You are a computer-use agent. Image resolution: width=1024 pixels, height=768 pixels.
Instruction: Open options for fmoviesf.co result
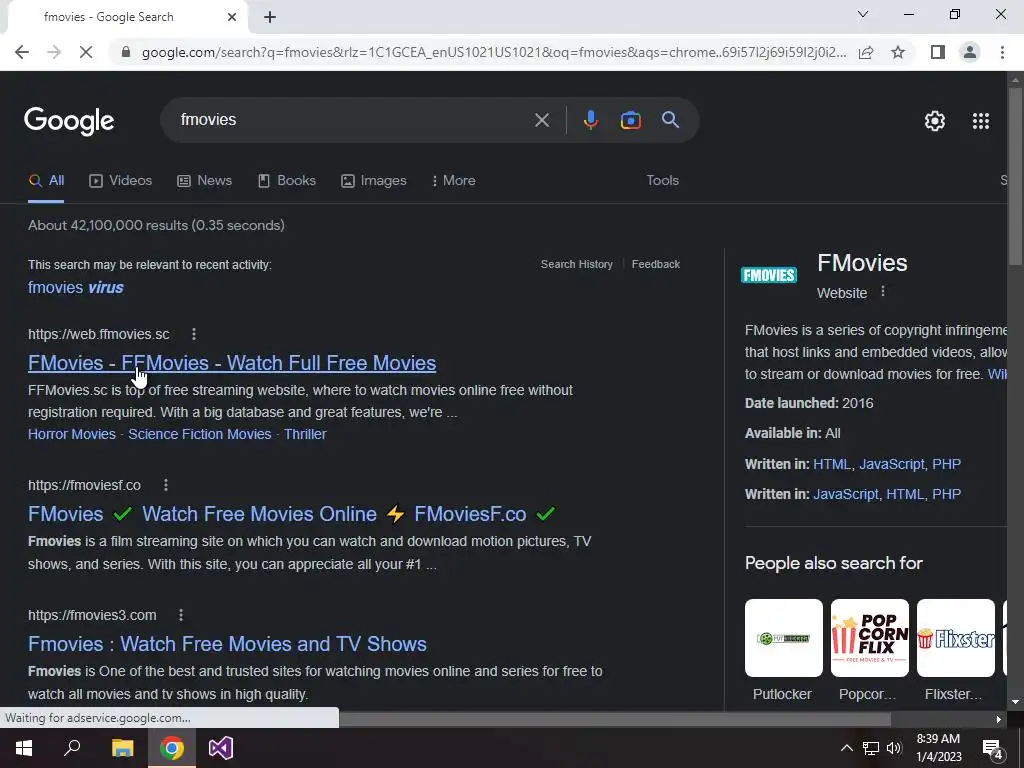[166, 485]
